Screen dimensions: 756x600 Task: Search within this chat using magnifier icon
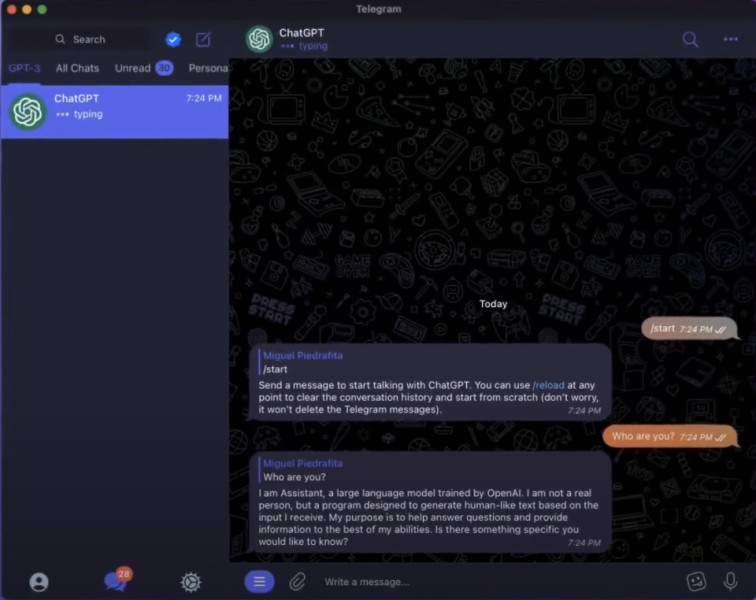click(x=690, y=39)
